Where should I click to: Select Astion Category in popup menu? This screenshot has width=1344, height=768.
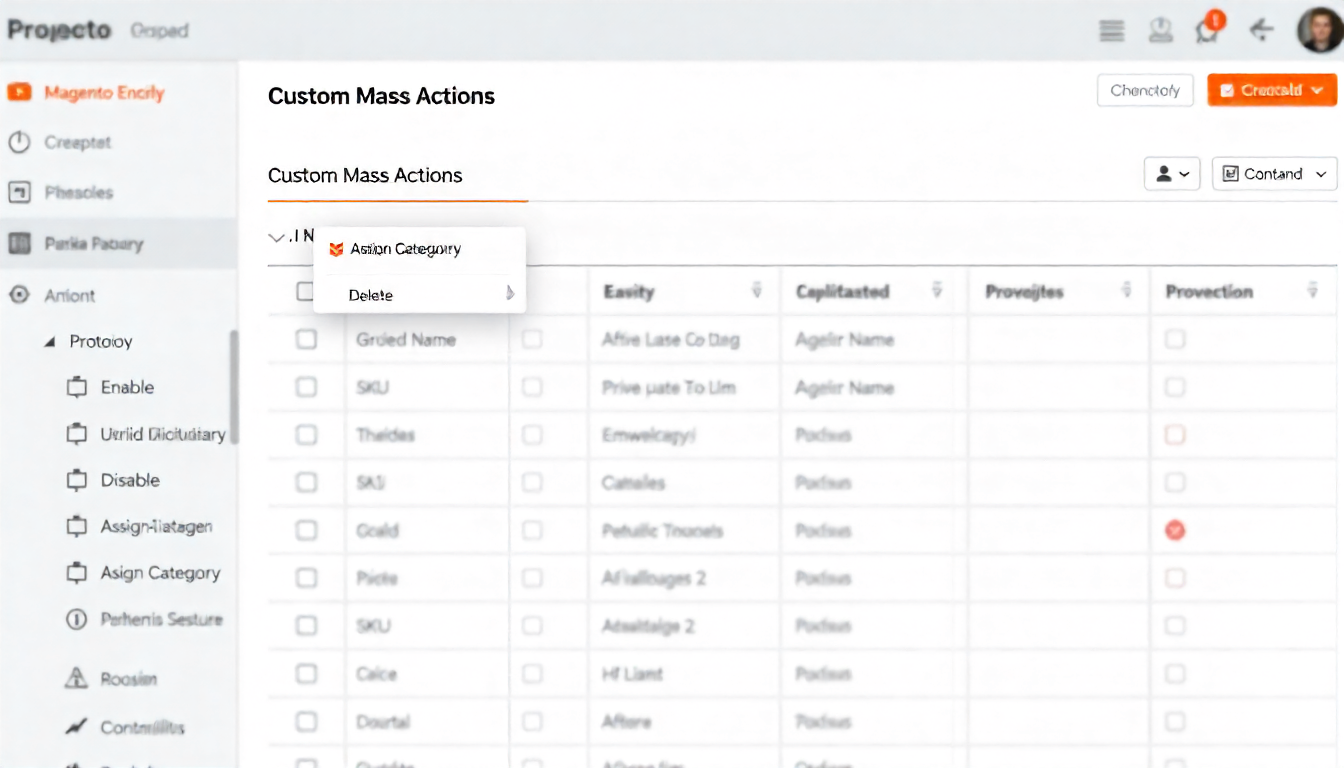[405, 249]
